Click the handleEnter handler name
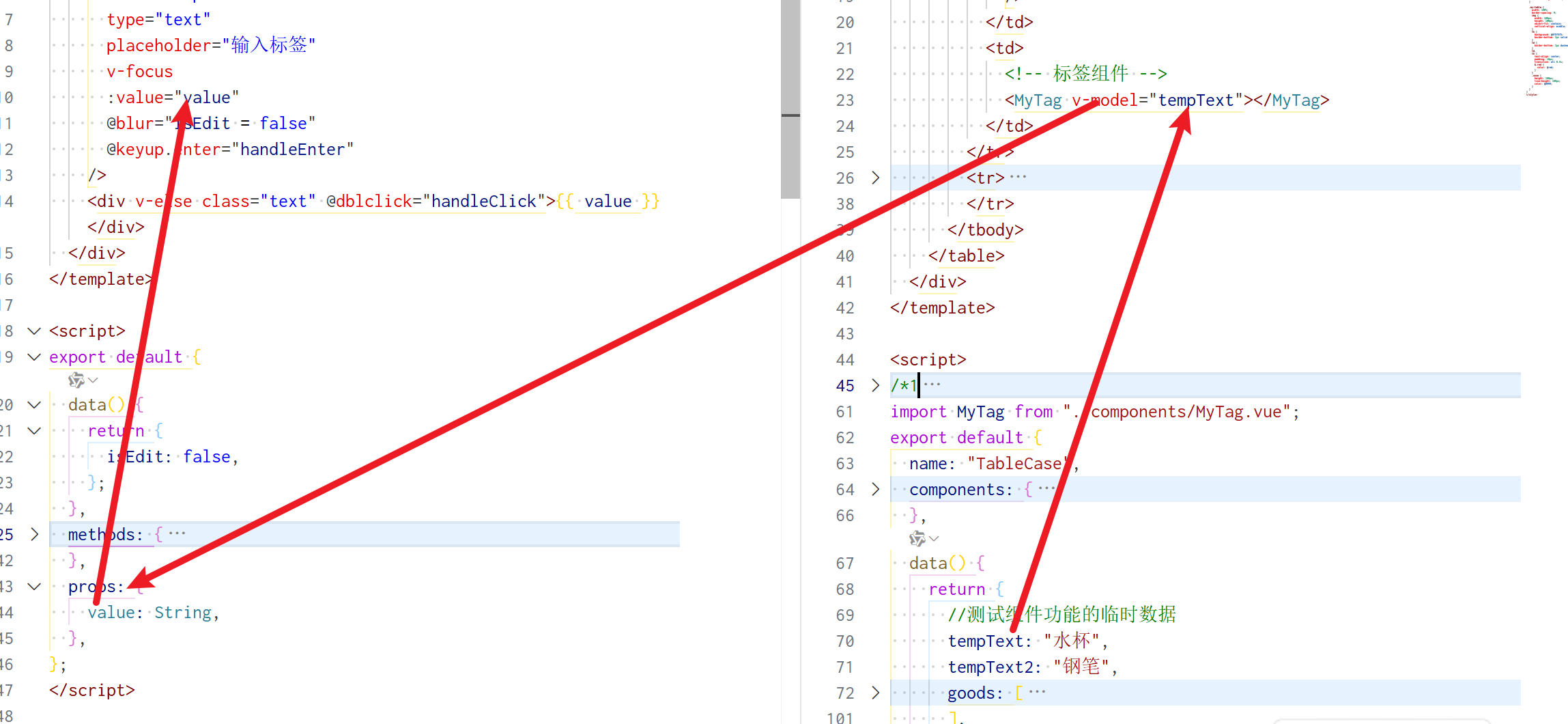 292,150
